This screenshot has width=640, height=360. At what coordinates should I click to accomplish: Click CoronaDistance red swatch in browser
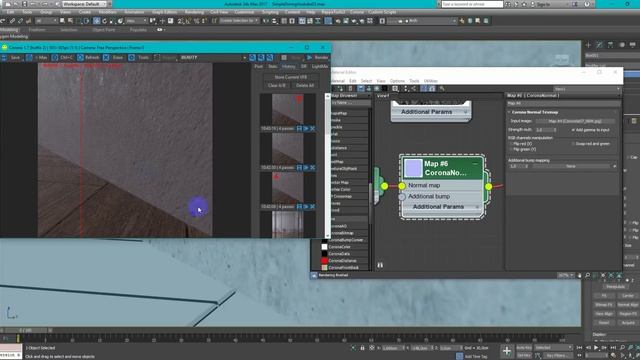[324, 260]
